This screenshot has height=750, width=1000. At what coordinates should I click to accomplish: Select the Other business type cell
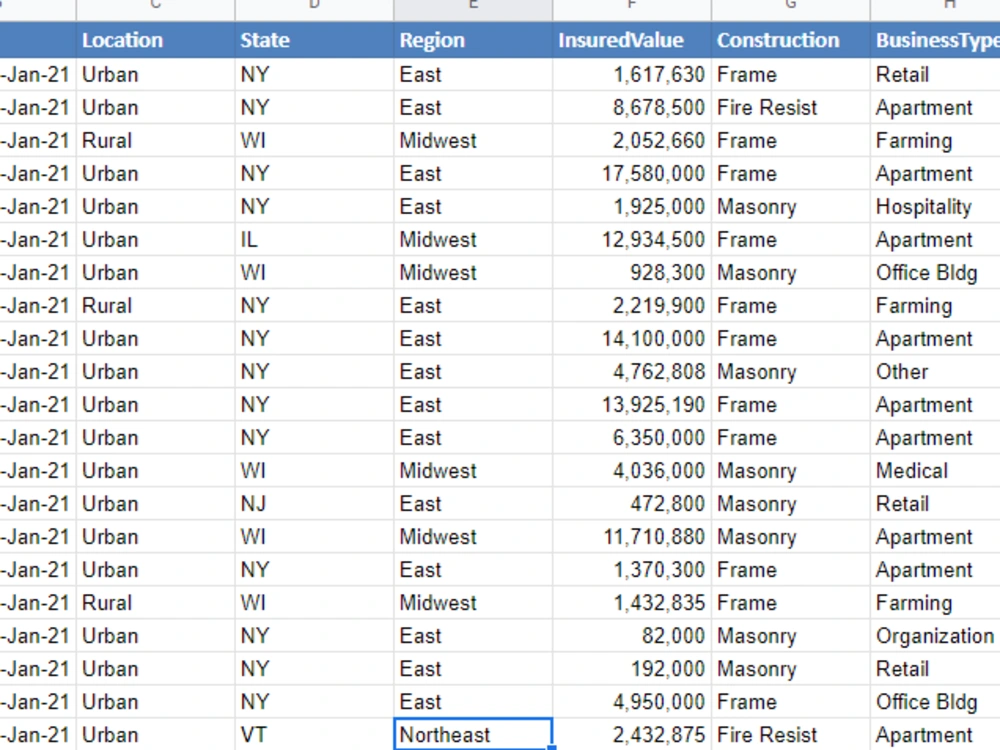(935, 372)
